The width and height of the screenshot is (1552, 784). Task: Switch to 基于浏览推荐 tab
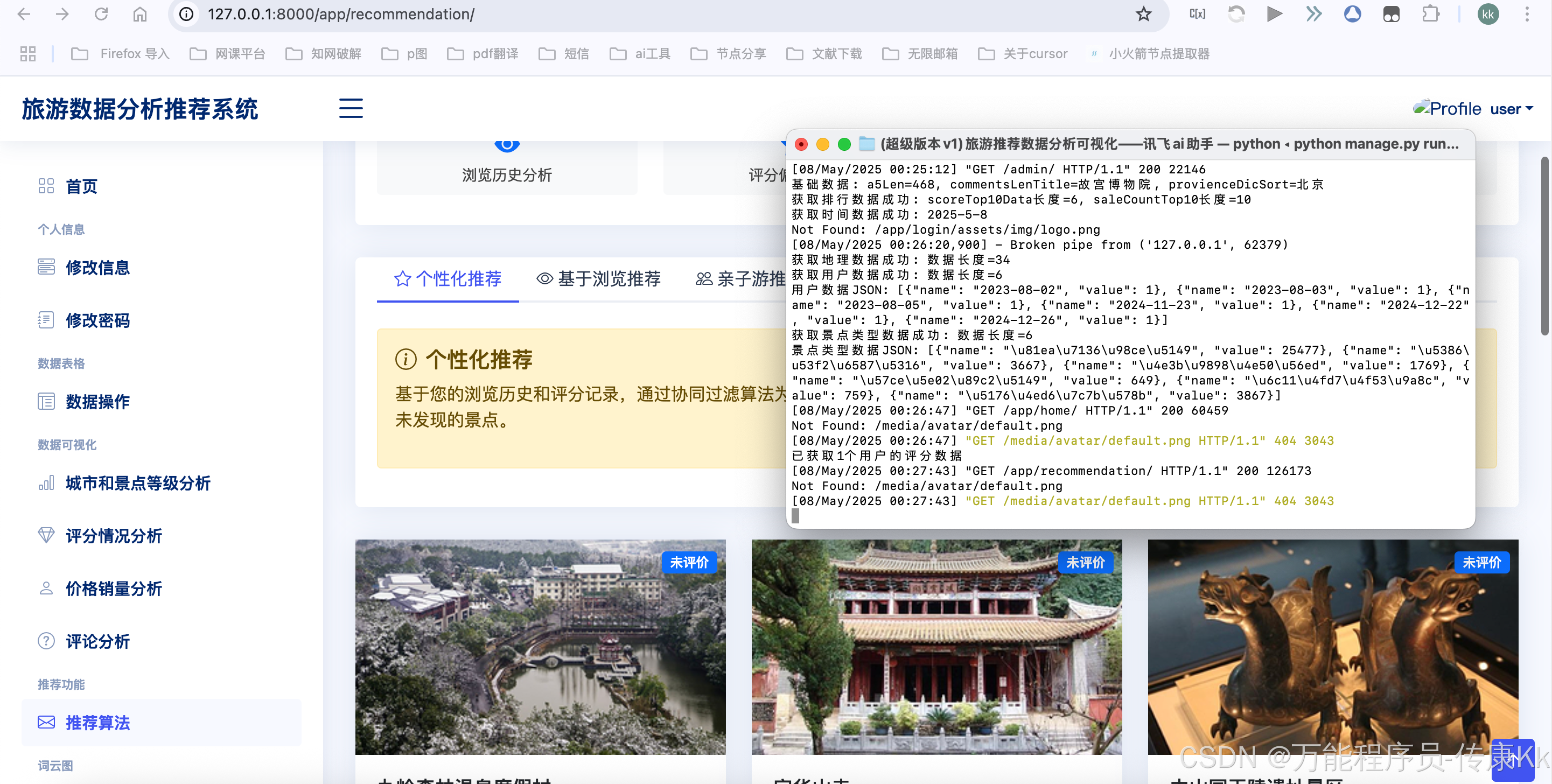[598, 279]
